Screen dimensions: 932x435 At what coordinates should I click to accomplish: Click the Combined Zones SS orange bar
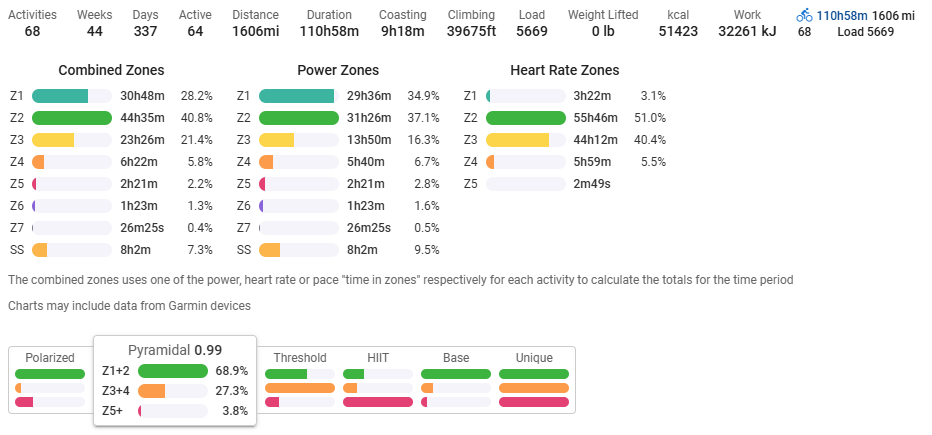(x=40, y=250)
